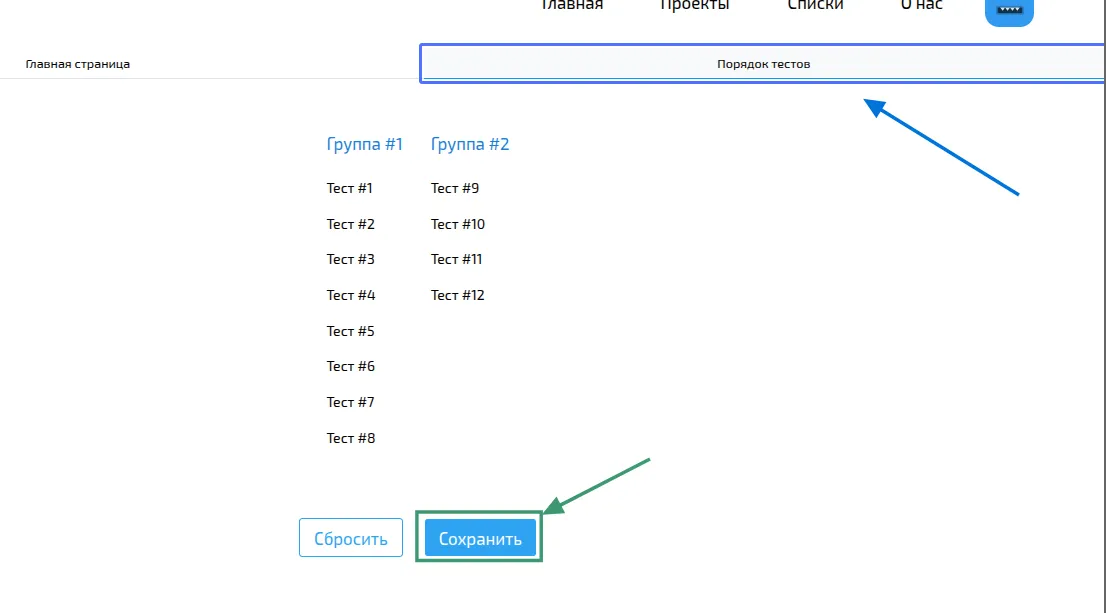Image resolution: width=1106 pixels, height=613 pixels.
Task: Click the Группа #1 heading
Action: 364,144
